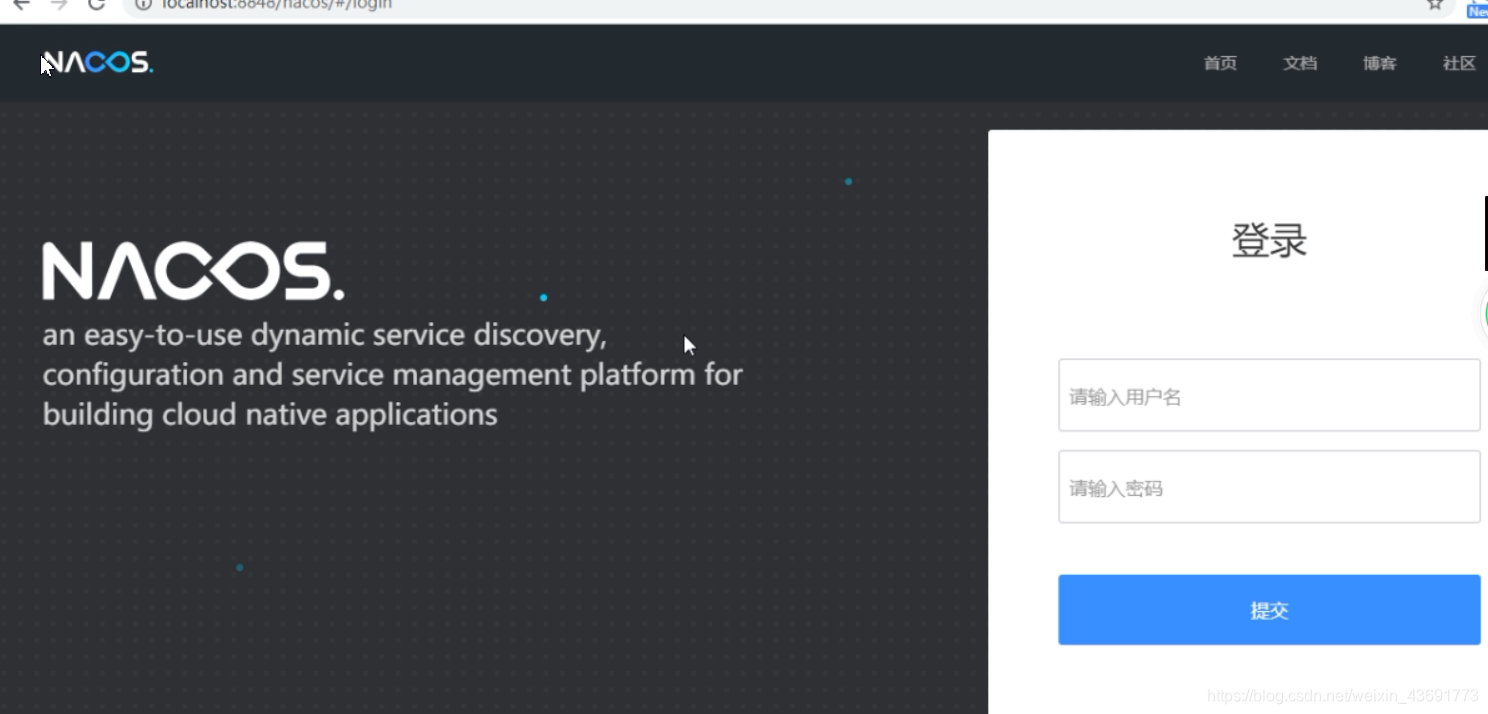Click the browser reload icon

(96, 4)
